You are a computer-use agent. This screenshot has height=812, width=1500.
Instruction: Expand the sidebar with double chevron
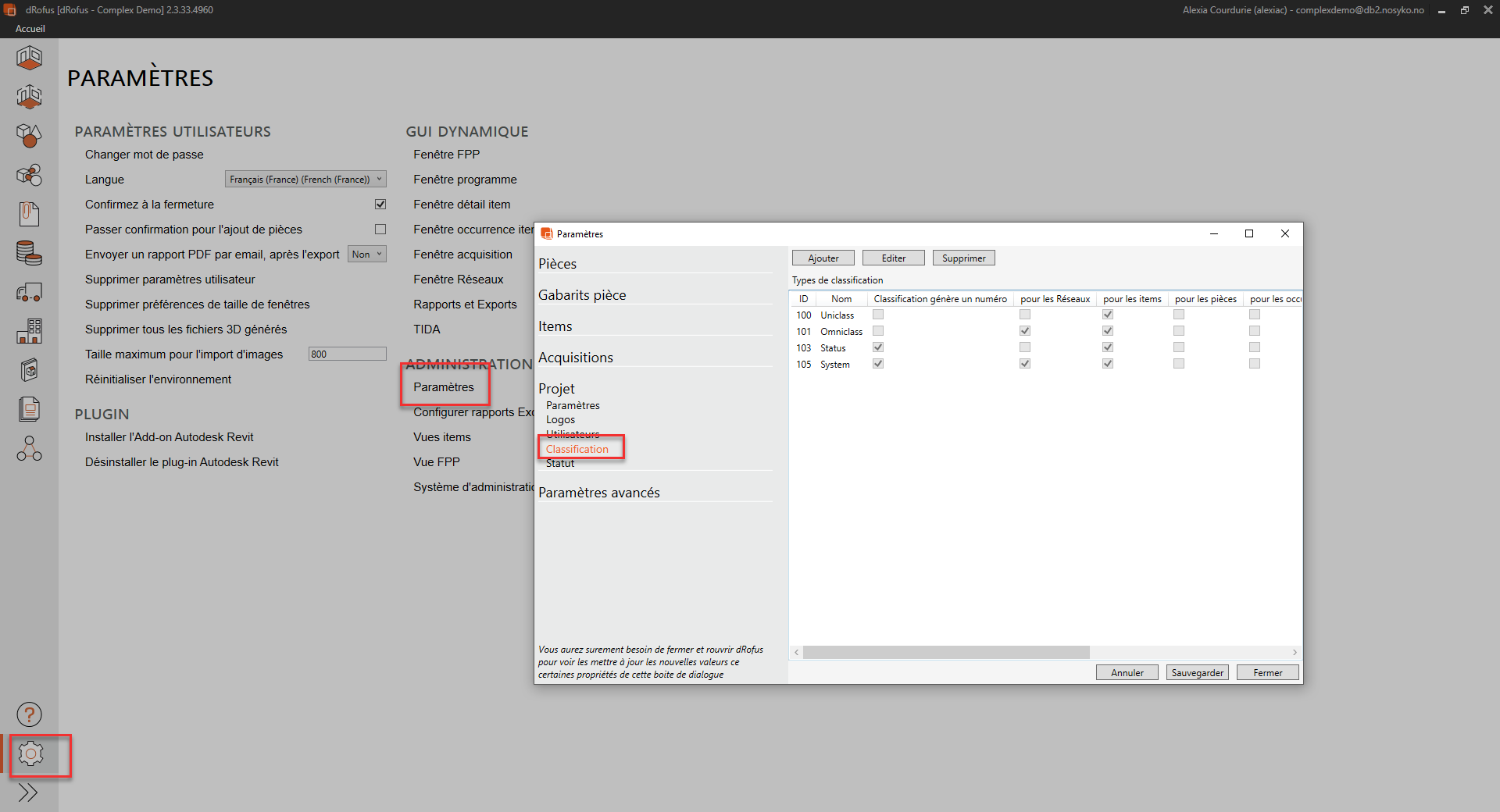28,793
